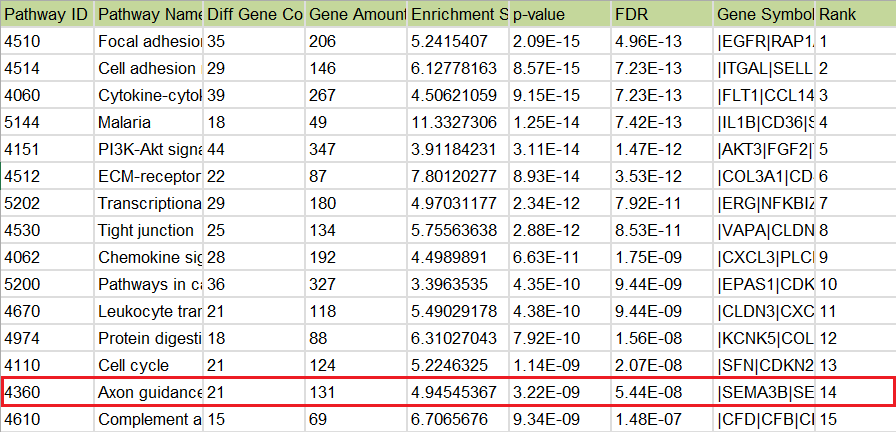Click the Axon guidance cell
The height and width of the screenshot is (432, 896).
[149, 392]
